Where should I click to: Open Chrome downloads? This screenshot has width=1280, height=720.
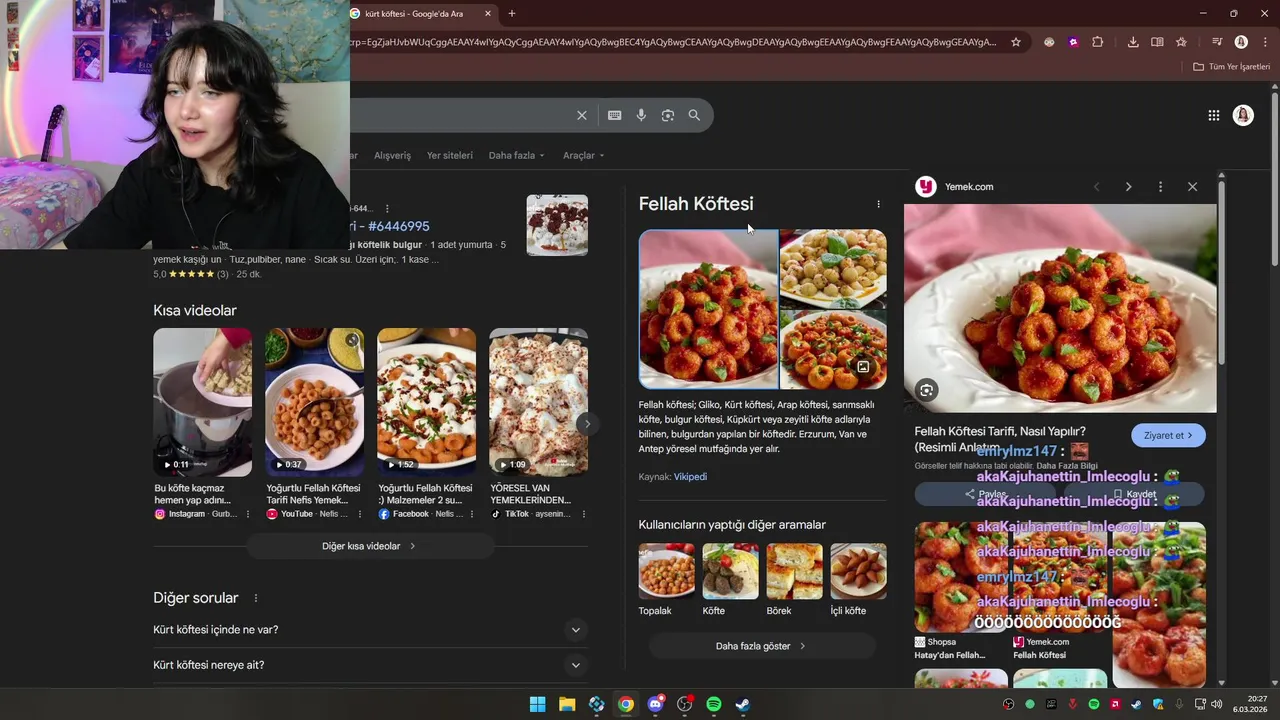(x=1133, y=42)
